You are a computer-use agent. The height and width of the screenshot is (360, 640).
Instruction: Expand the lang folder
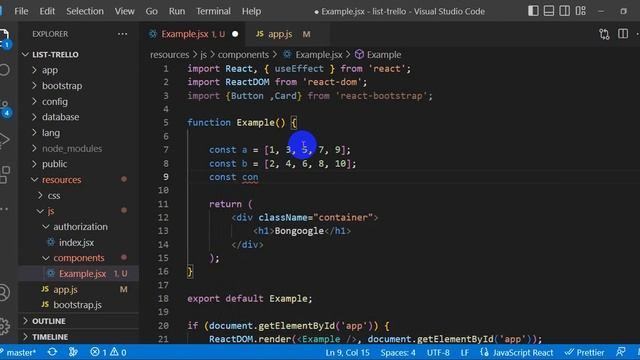click(51, 133)
